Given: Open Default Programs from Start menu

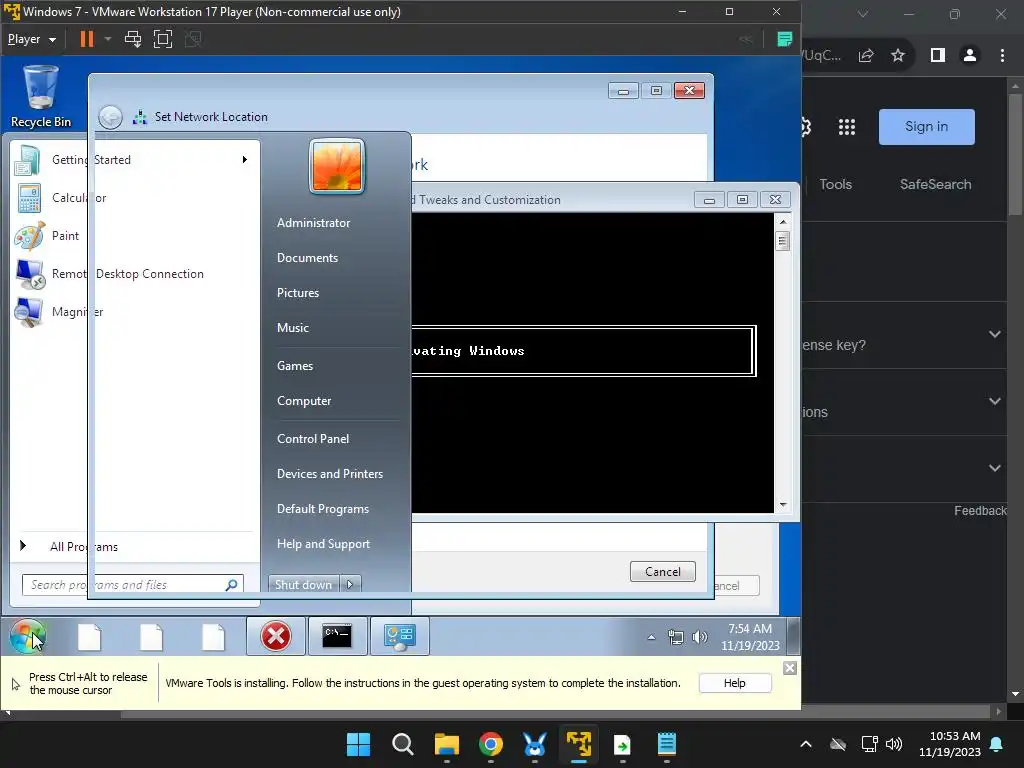Looking at the screenshot, I should point(323,509).
